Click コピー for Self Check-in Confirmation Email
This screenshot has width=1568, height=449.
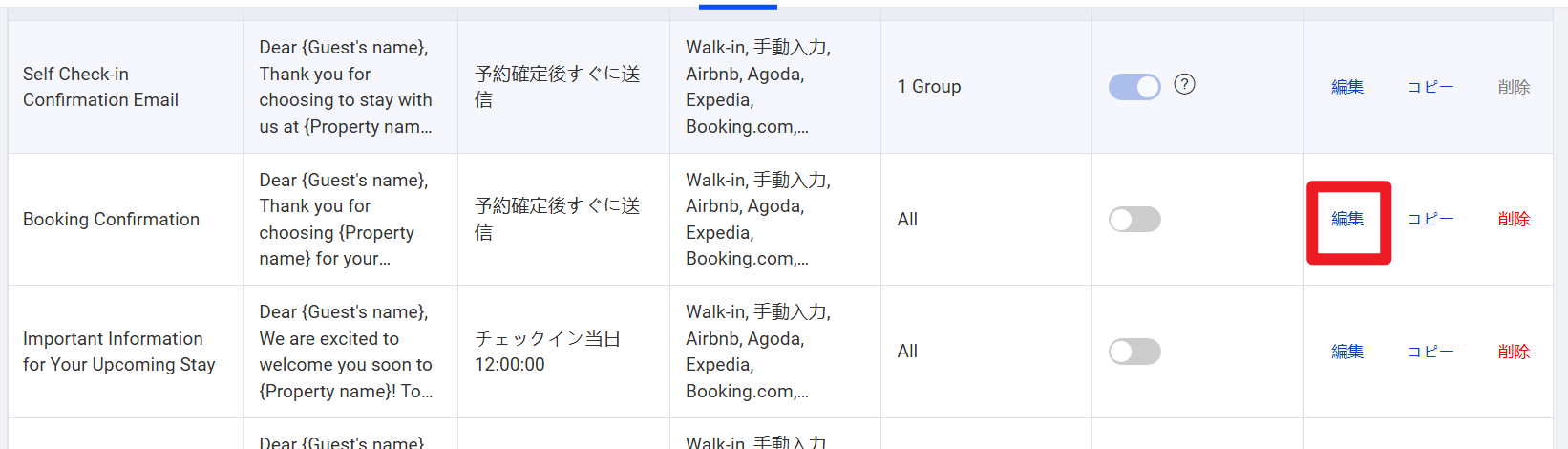[1430, 87]
